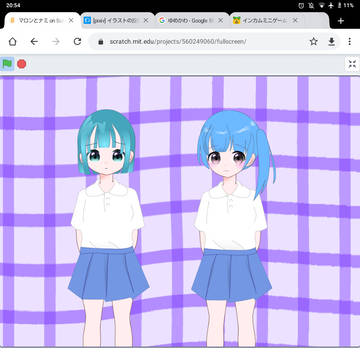Exit fullscreen mode with the shrink icon

coord(352,64)
